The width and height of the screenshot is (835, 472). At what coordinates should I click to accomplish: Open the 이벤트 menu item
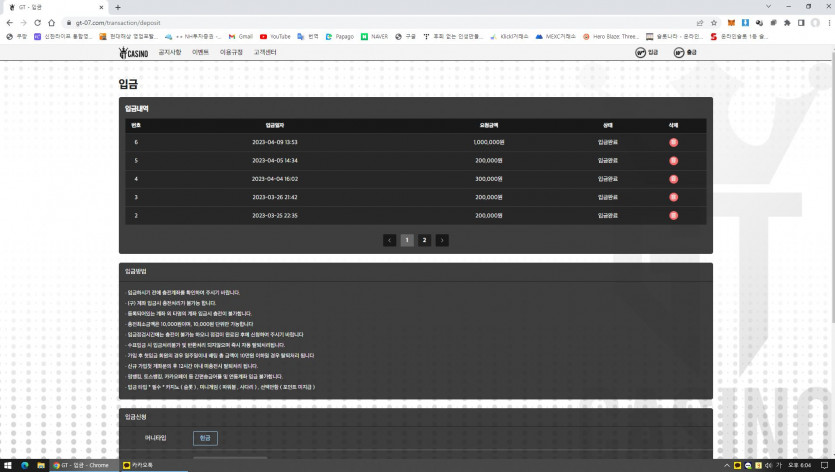(200, 52)
